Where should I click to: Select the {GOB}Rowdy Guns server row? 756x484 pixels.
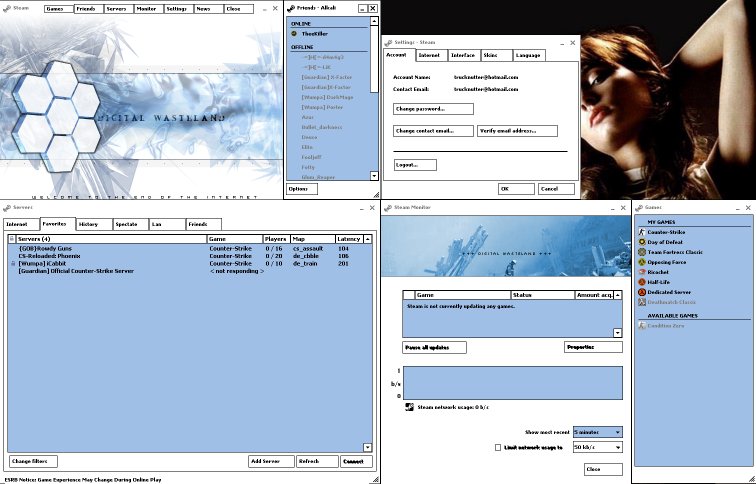tap(190, 249)
